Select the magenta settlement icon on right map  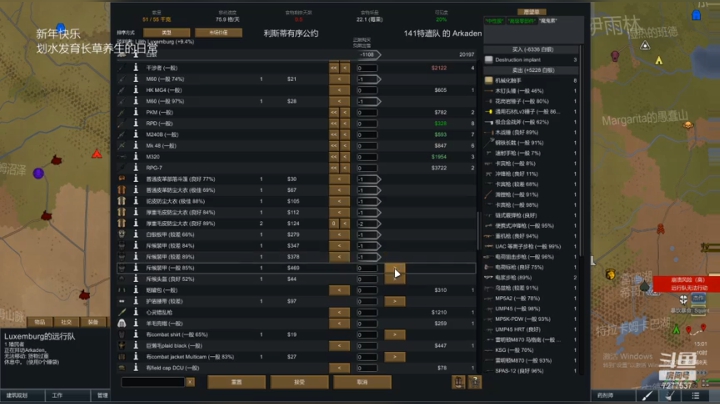pos(615,56)
